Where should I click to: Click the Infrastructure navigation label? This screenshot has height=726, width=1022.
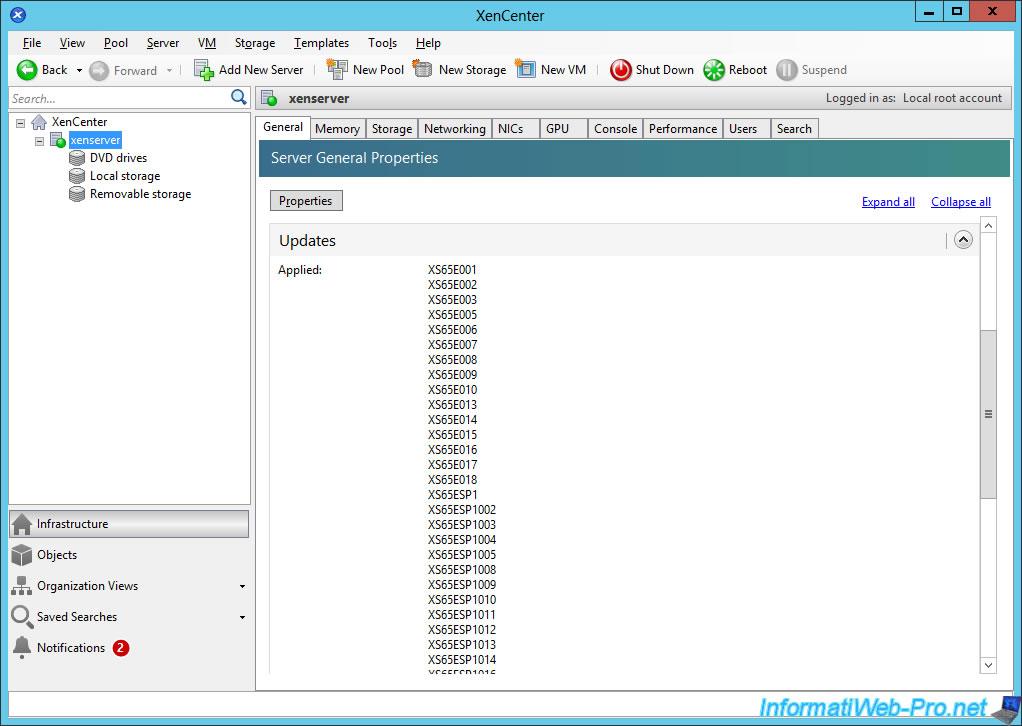[72, 524]
